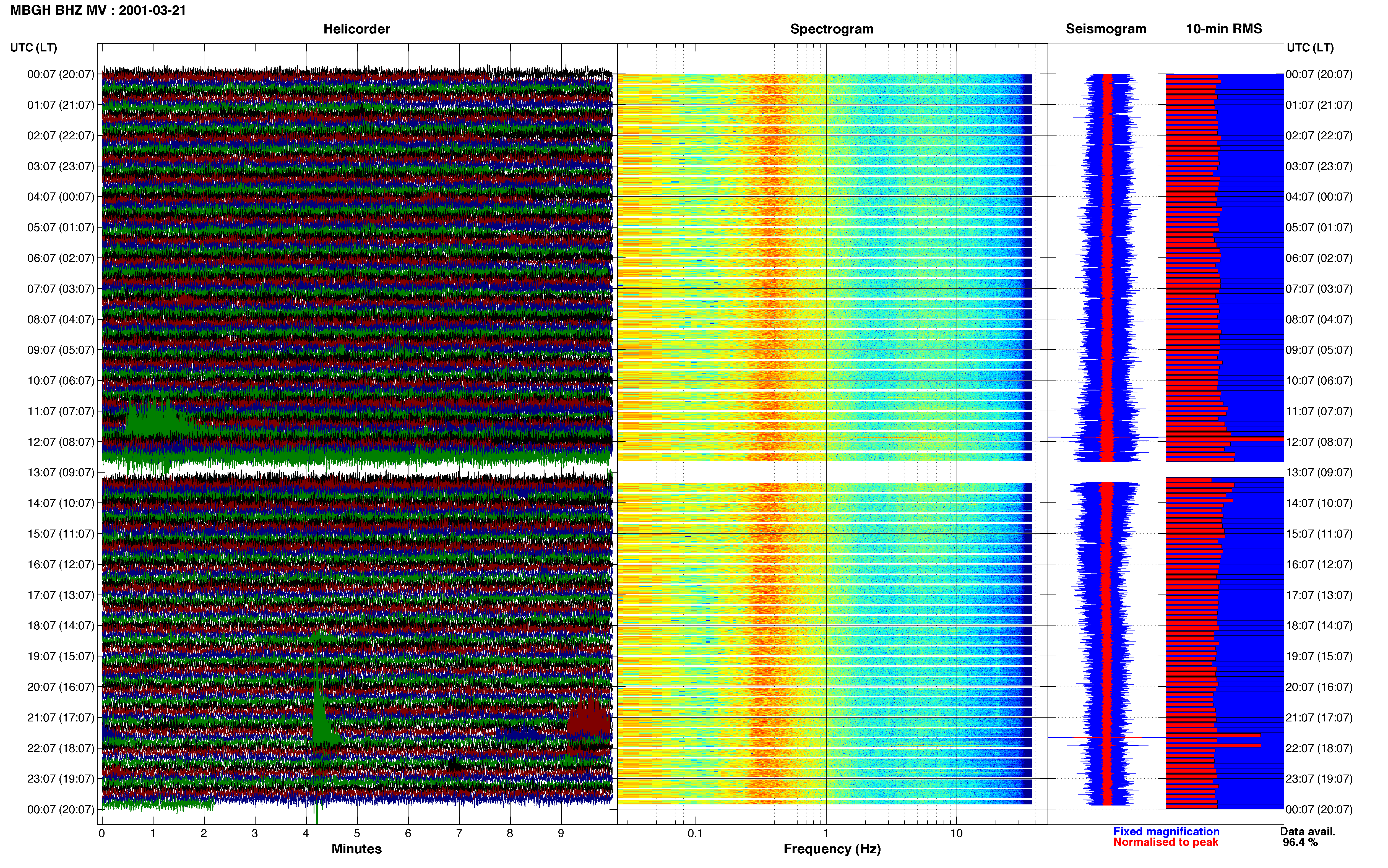Click left time label '02:07 (22:07)'
The image size is (1388, 868).
click(x=61, y=135)
